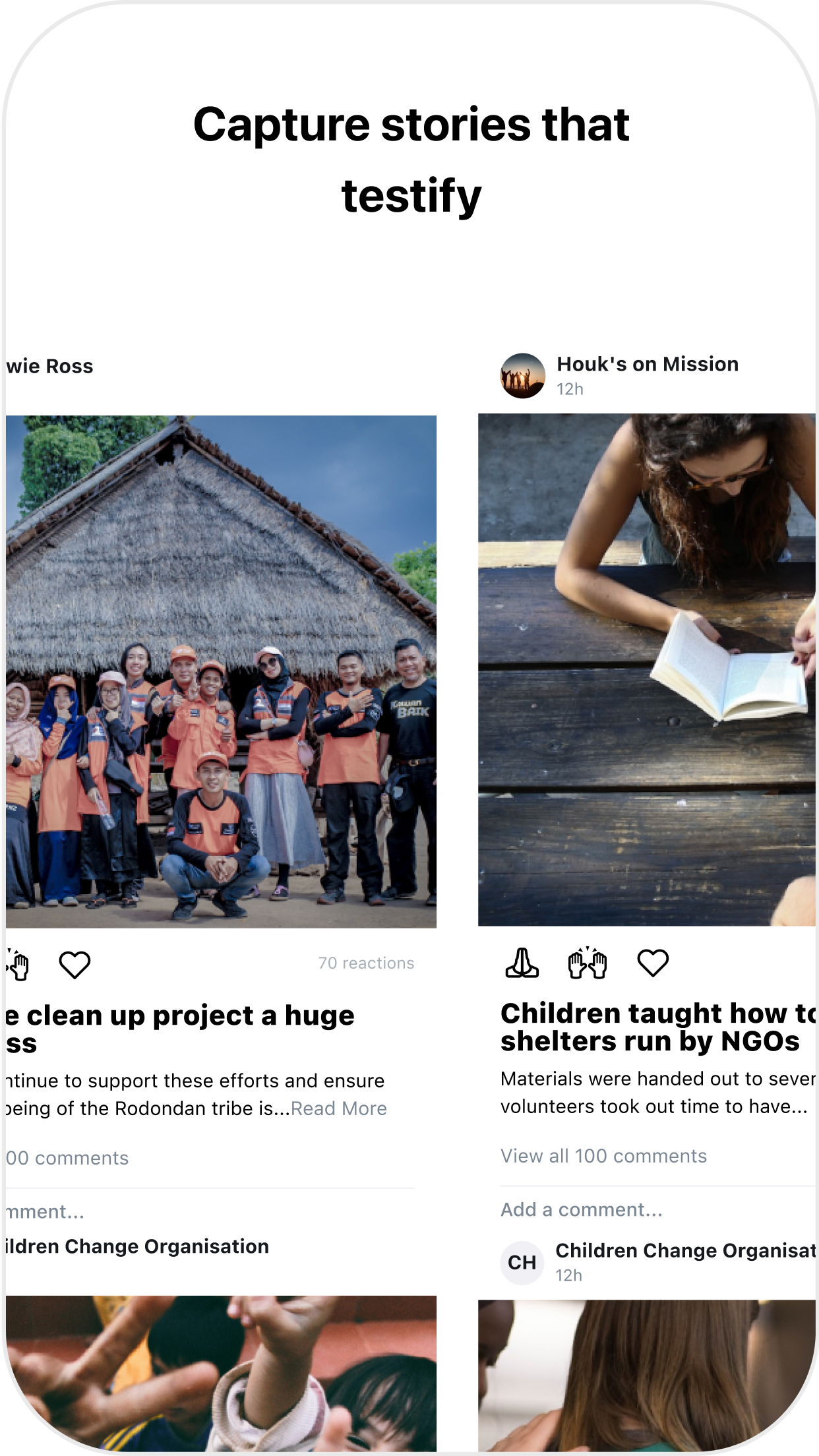View all 100 comments on reading post
The image size is (819, 1456).
[603, 1156]
